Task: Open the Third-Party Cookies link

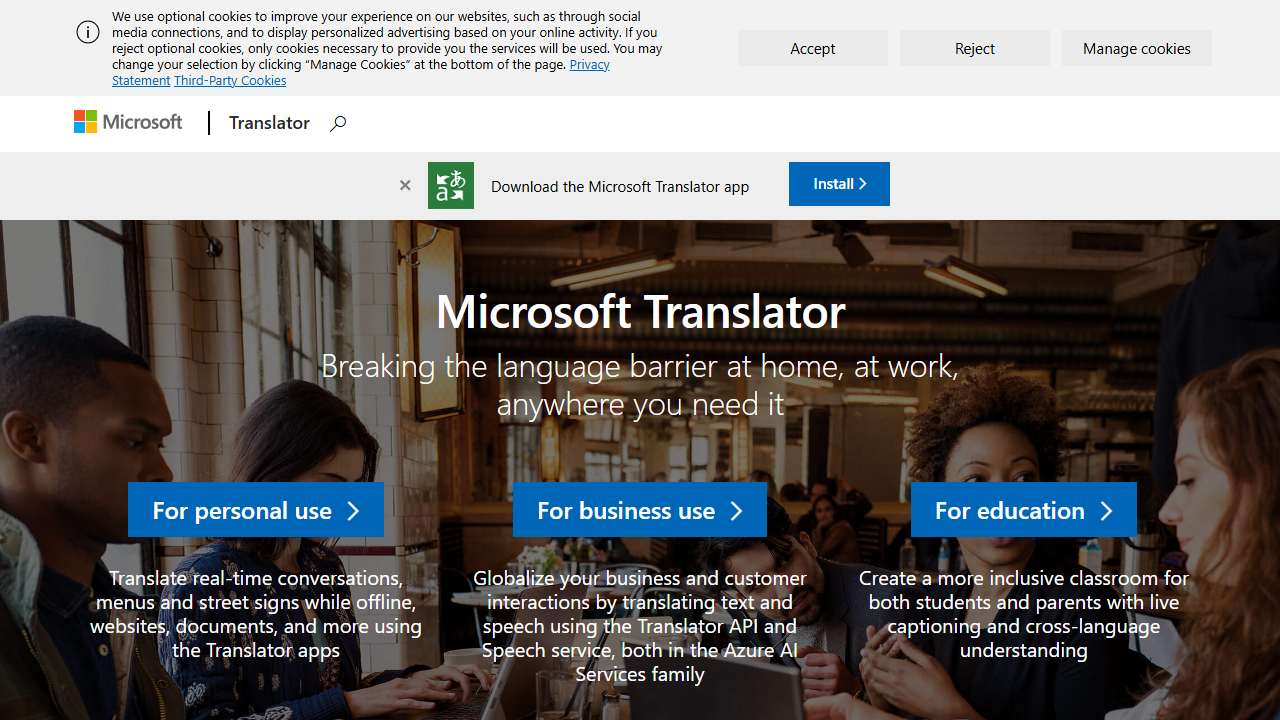Action: tap(230, 80)
